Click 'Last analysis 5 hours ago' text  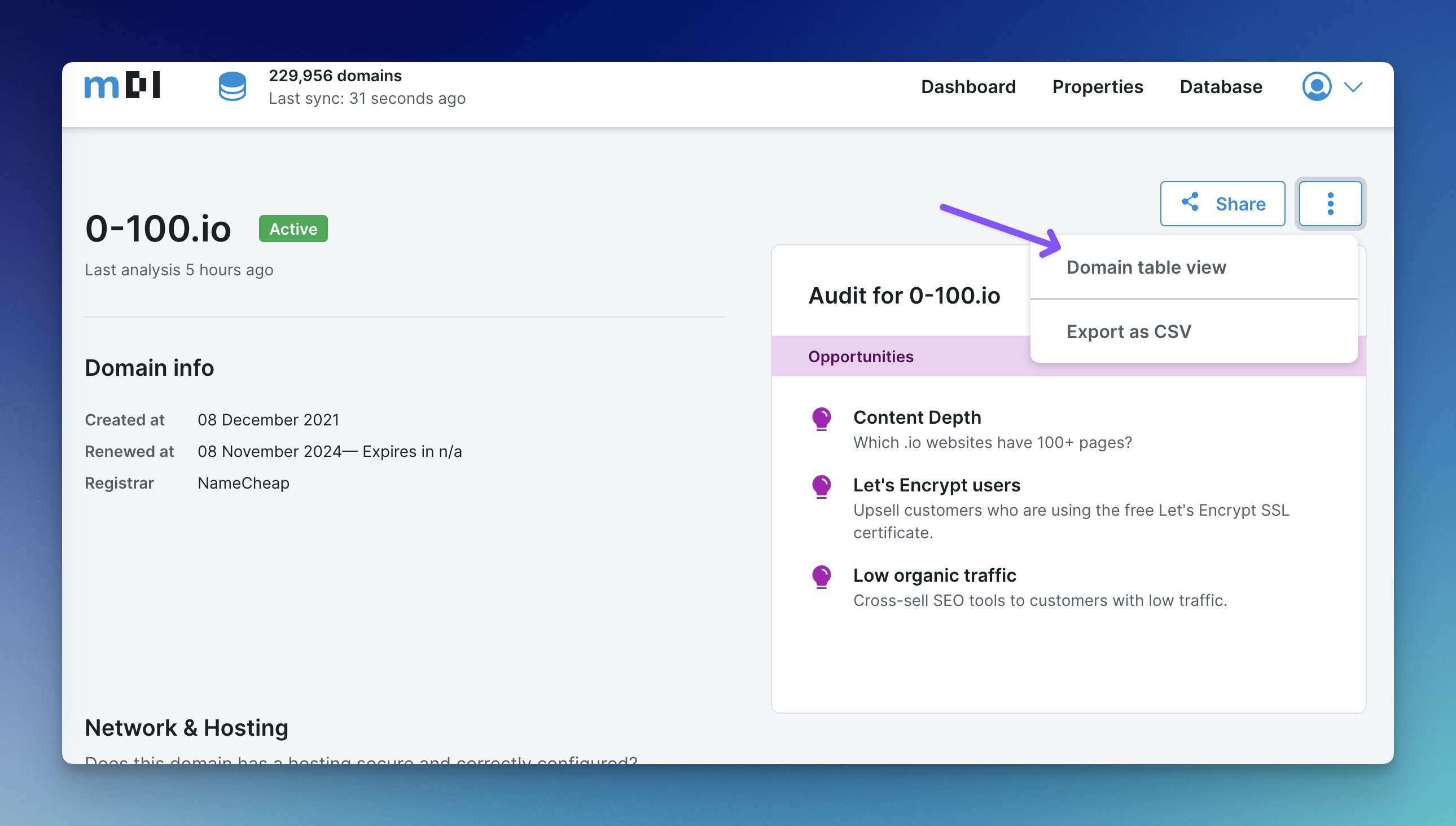[179, 270]
